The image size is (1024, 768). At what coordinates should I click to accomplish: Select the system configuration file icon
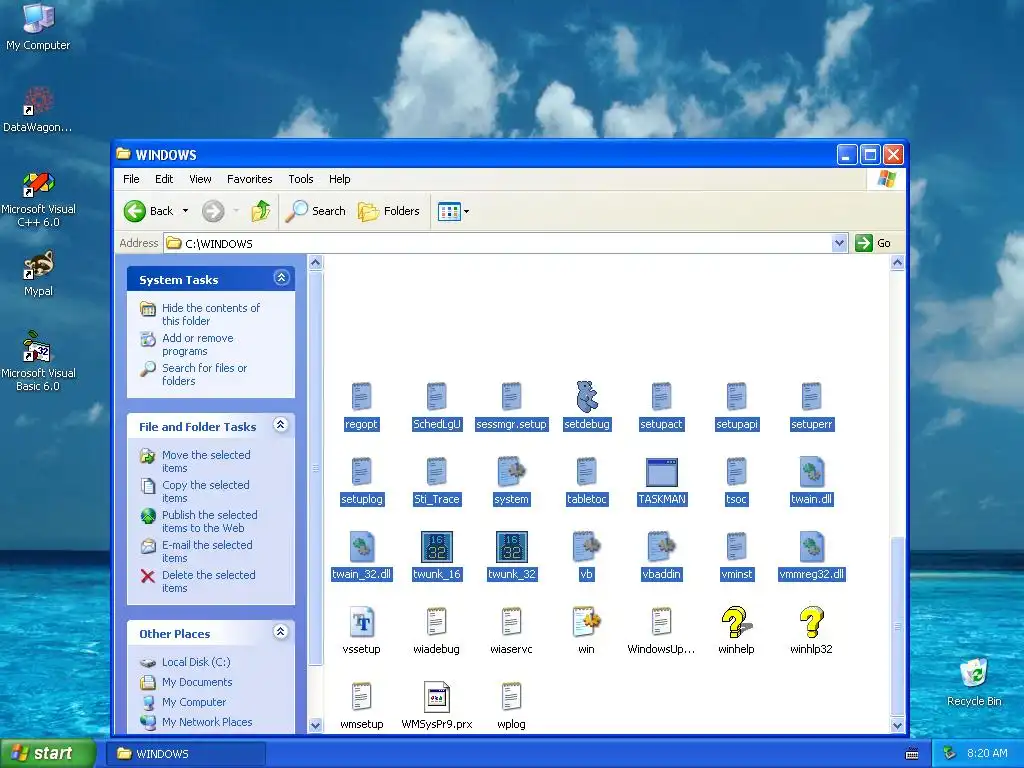point(511,472)
